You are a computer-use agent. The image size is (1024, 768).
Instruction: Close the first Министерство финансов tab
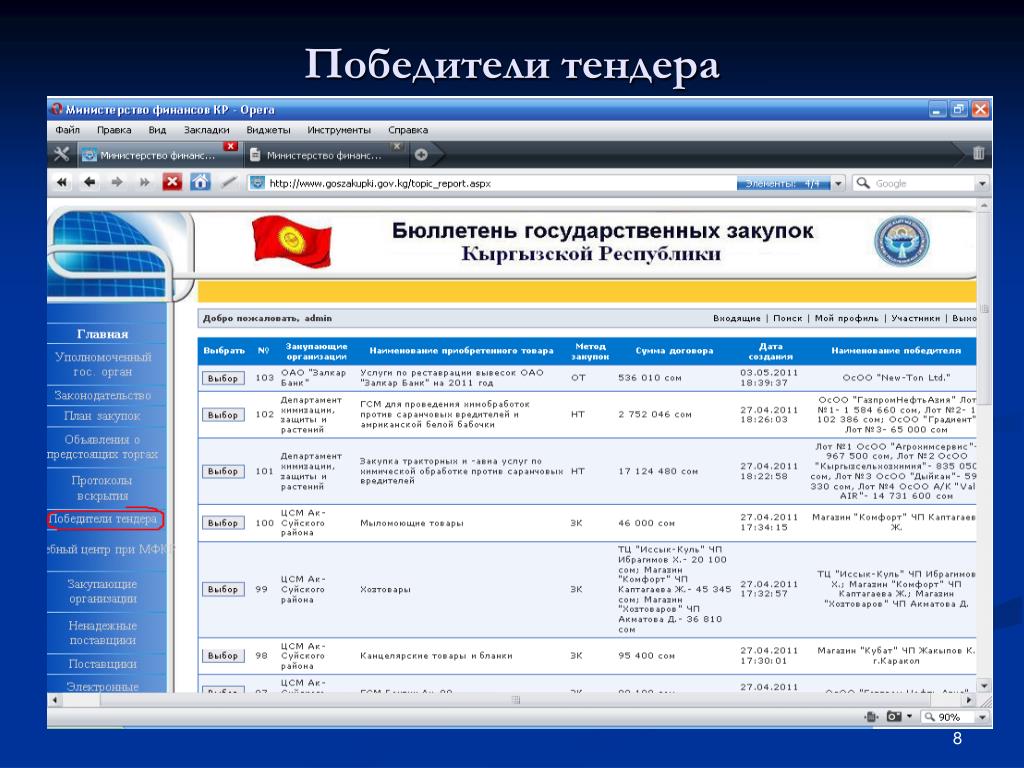[230, 146]
